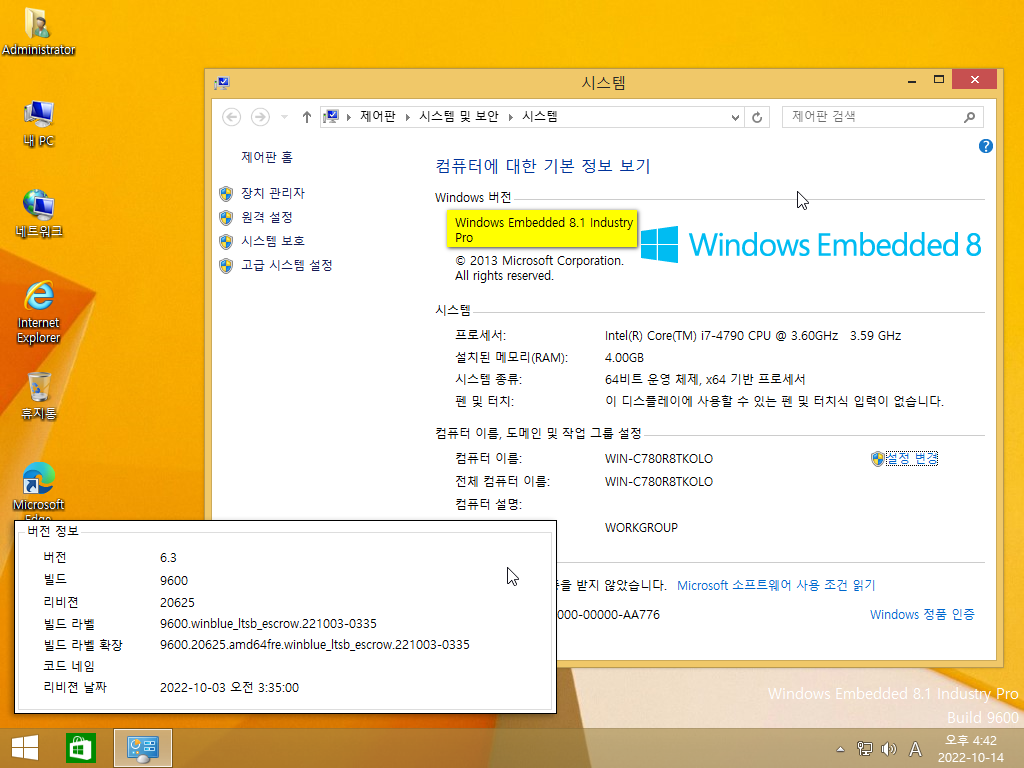Open the taskbar clock and date
The width and height of the screenshot is (1024, 768).
tap(970, 749)
